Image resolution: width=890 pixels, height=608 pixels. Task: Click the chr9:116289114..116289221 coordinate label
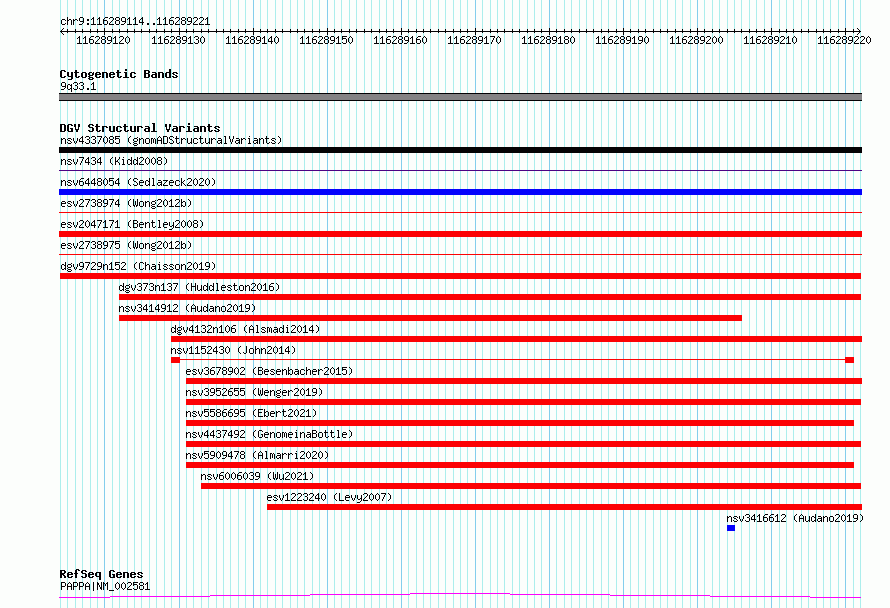135,22
